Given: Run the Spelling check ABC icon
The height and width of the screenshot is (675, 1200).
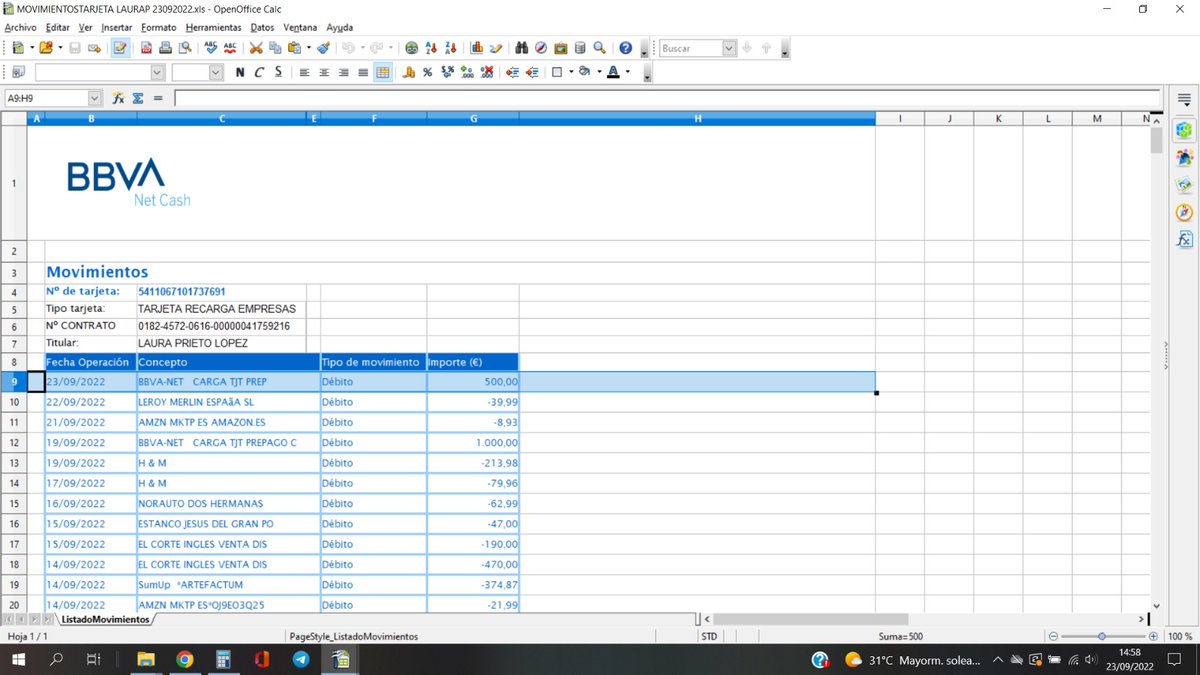Looking at the screenshot, I should point(211,48).
